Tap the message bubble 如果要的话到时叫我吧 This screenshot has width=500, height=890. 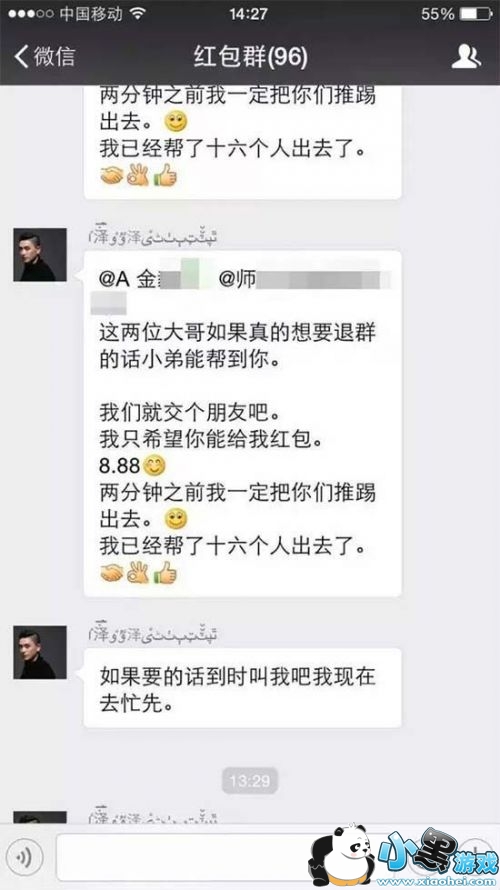(x=243, y=688)
